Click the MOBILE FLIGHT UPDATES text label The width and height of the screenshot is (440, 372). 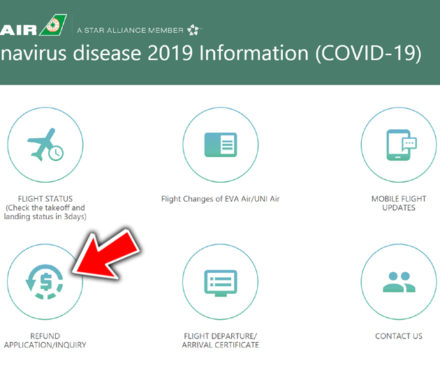pos(399,203)
